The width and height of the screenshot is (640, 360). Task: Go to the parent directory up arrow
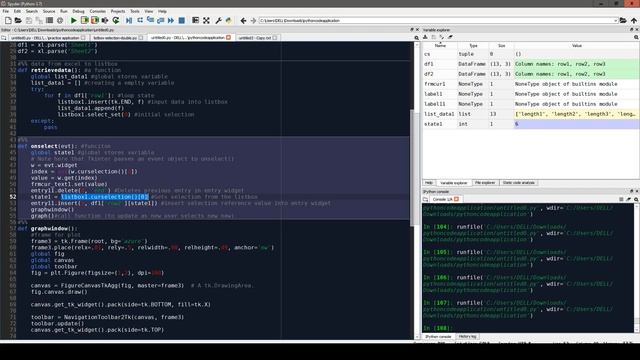(x=633, y=20)
